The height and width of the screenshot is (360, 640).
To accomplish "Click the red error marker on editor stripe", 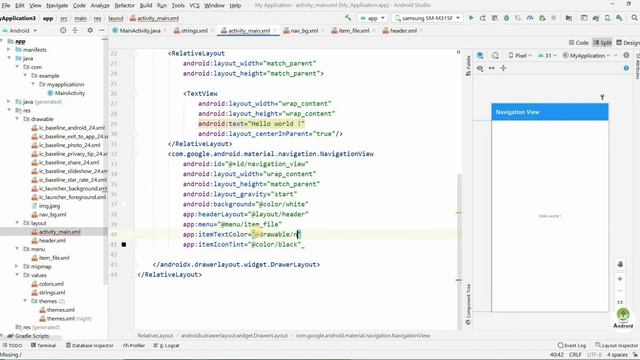I will click(458, 280).
